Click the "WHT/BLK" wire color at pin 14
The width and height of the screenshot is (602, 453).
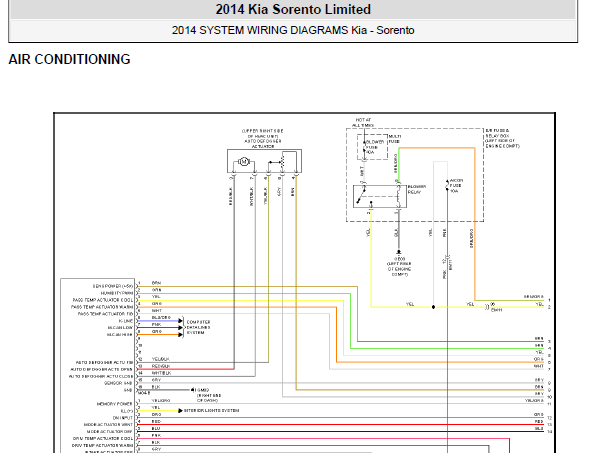(x=161, y=373)
